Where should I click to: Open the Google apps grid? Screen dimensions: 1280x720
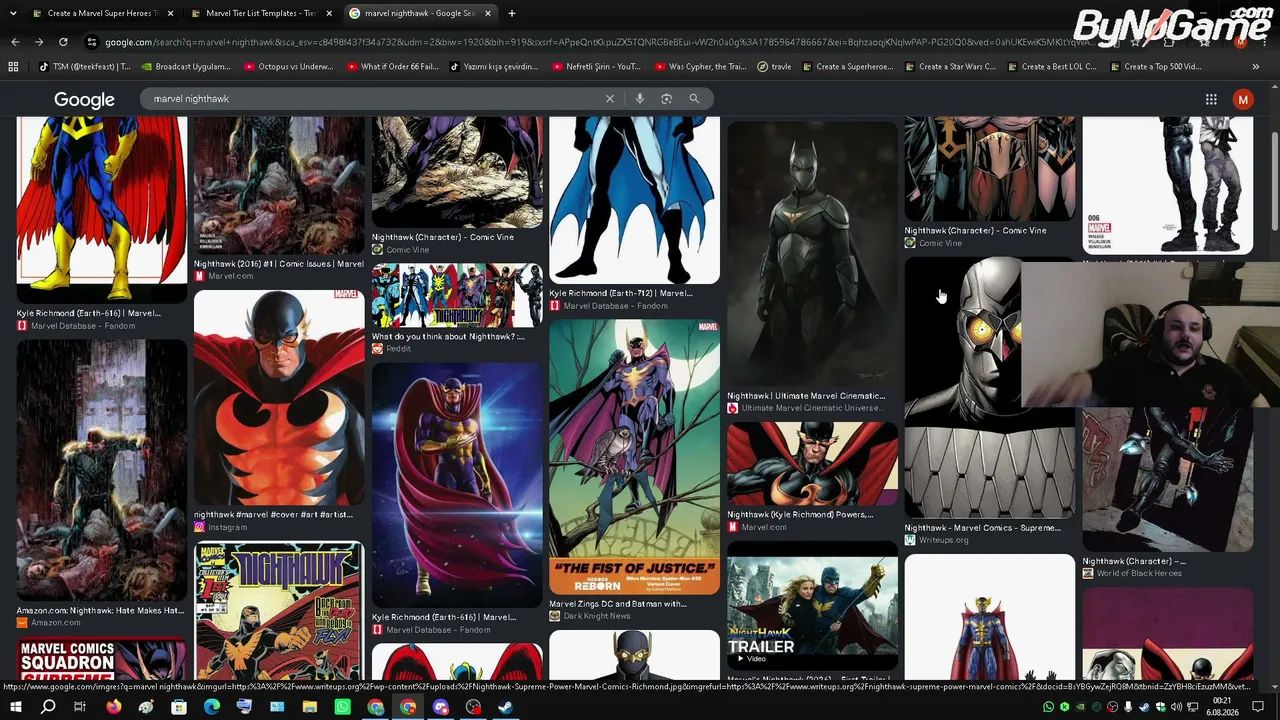[x=1211, y=99]
